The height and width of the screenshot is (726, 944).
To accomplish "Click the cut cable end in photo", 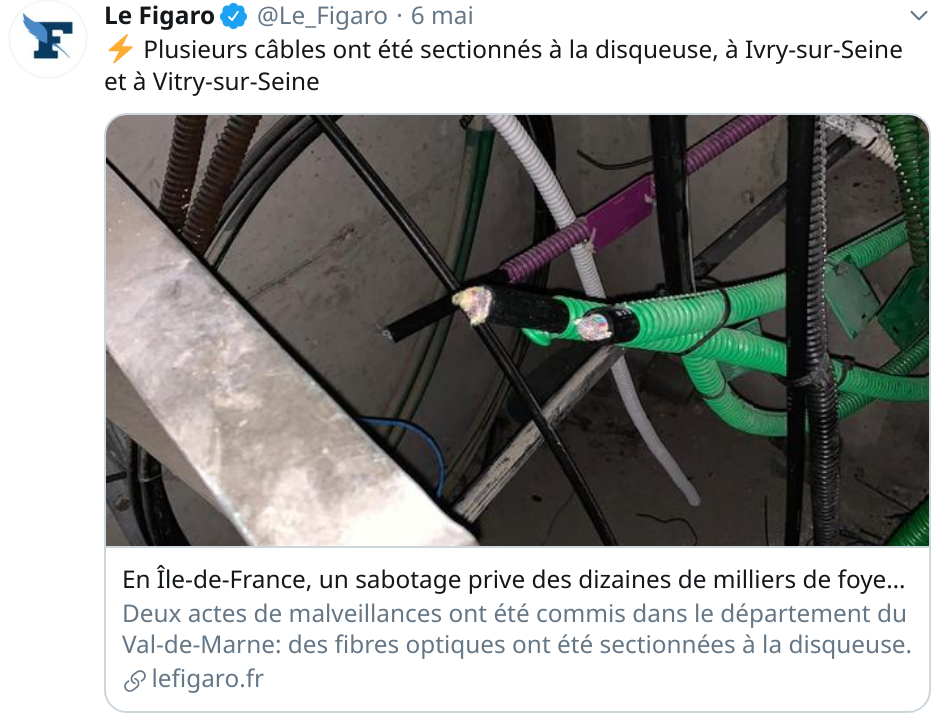I will (473, 305).
